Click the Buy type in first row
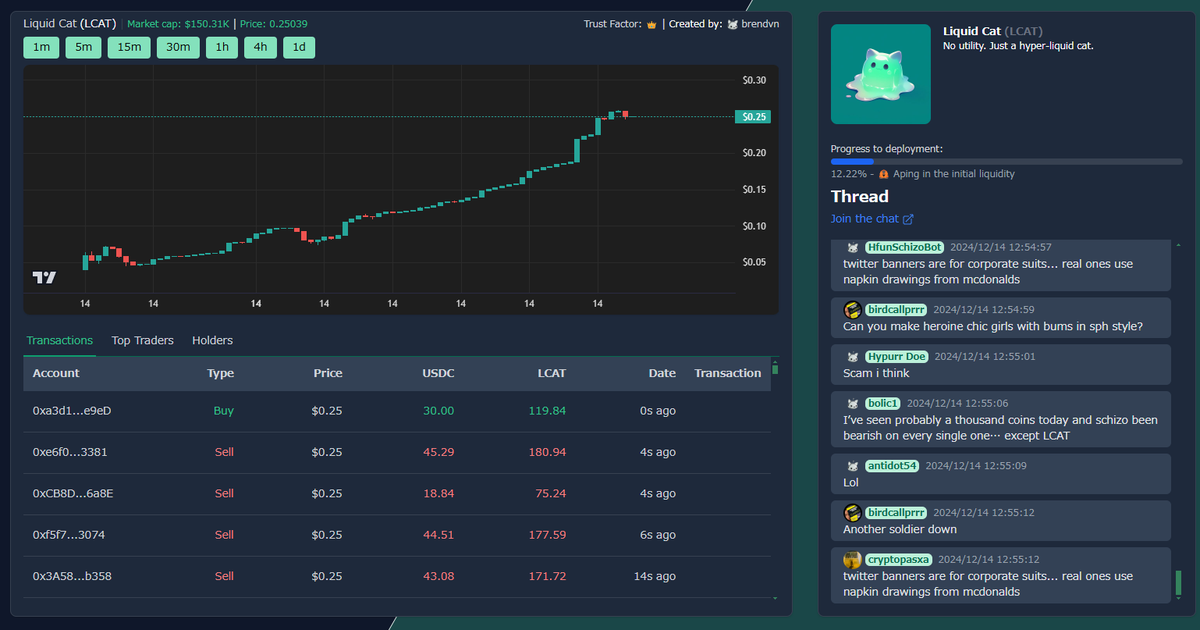 (x=224, y=411)
